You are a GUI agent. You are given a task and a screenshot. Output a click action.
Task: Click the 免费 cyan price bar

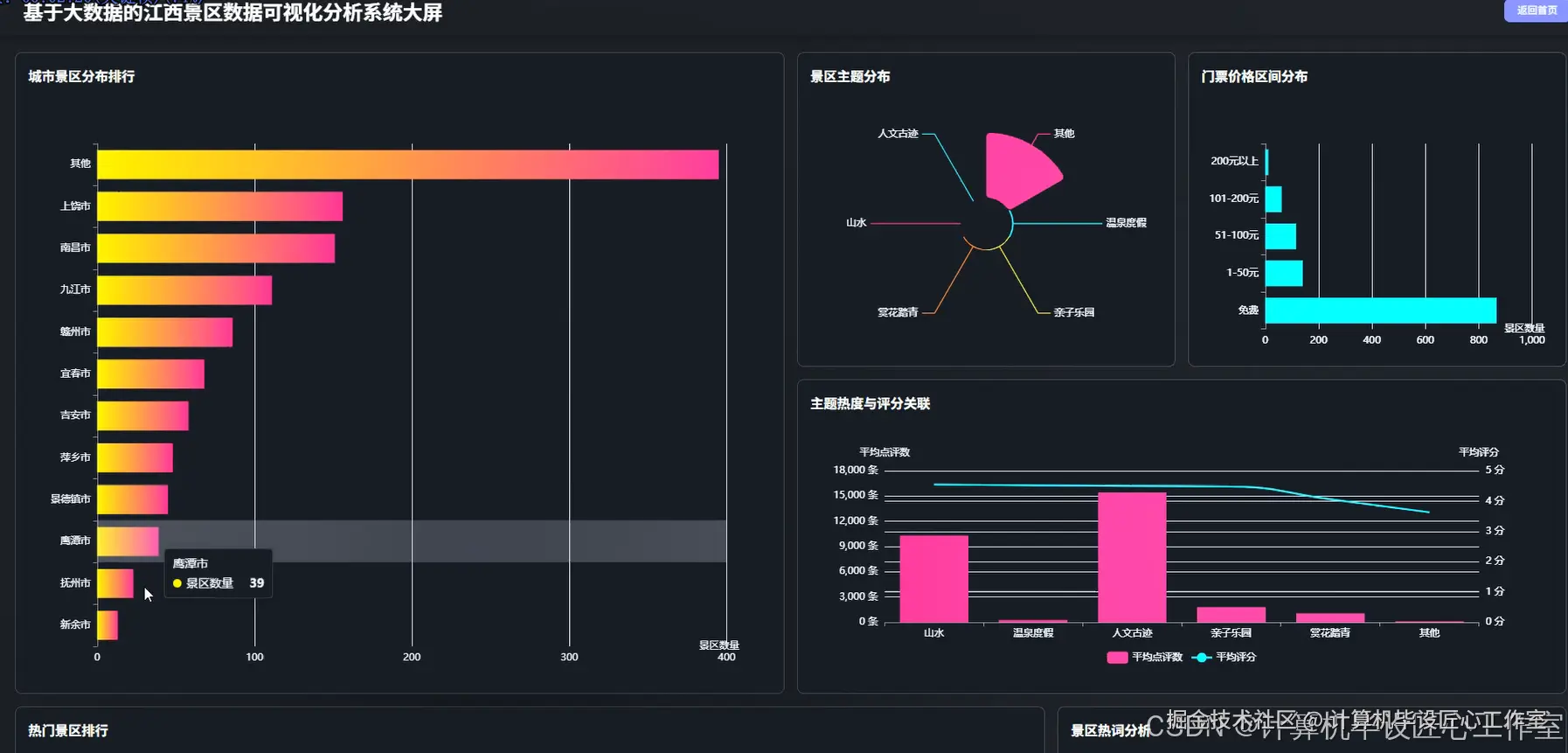[x=1381, y=310]
